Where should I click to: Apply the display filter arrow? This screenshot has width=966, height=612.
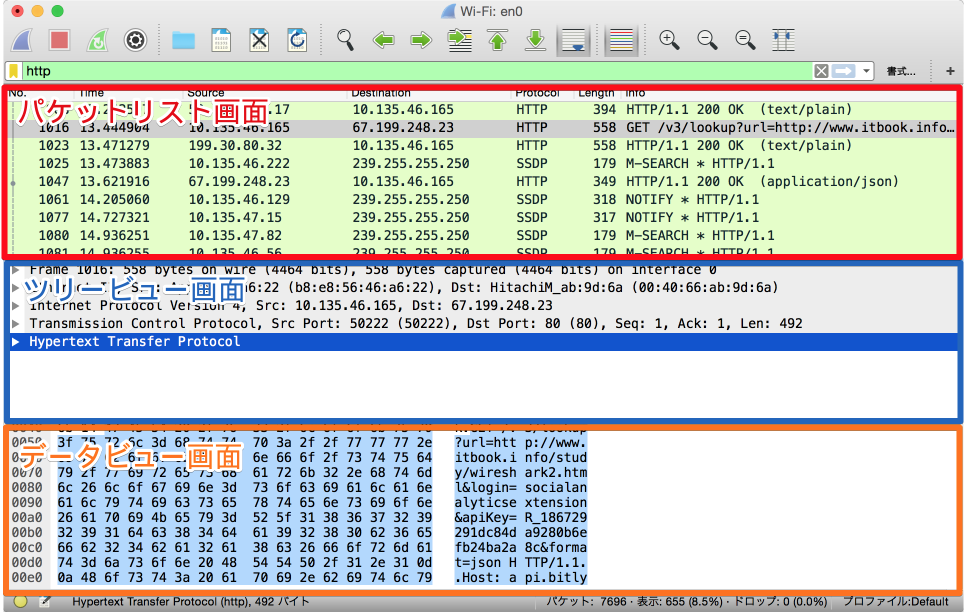(843, 71)
